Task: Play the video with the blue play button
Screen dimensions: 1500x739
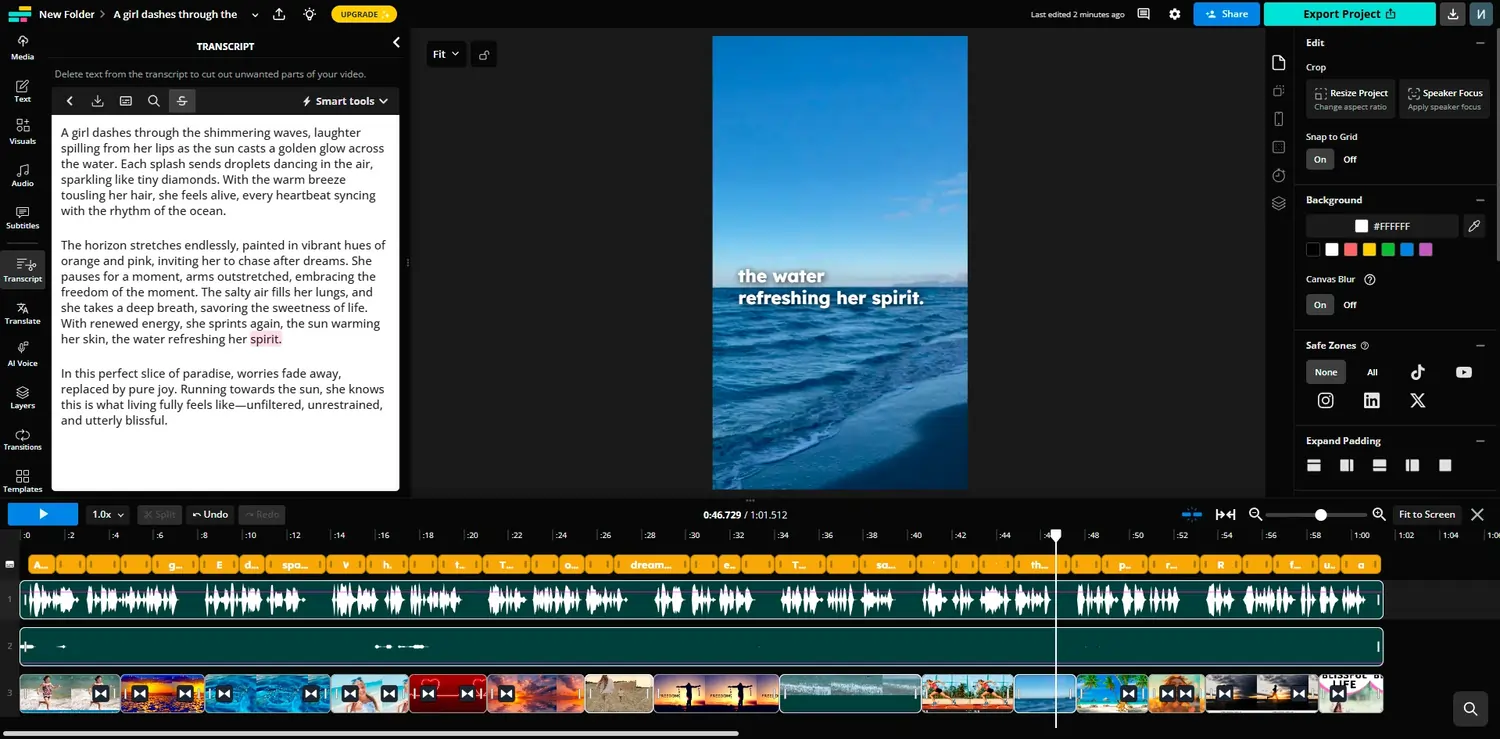Action: (43, 514)
